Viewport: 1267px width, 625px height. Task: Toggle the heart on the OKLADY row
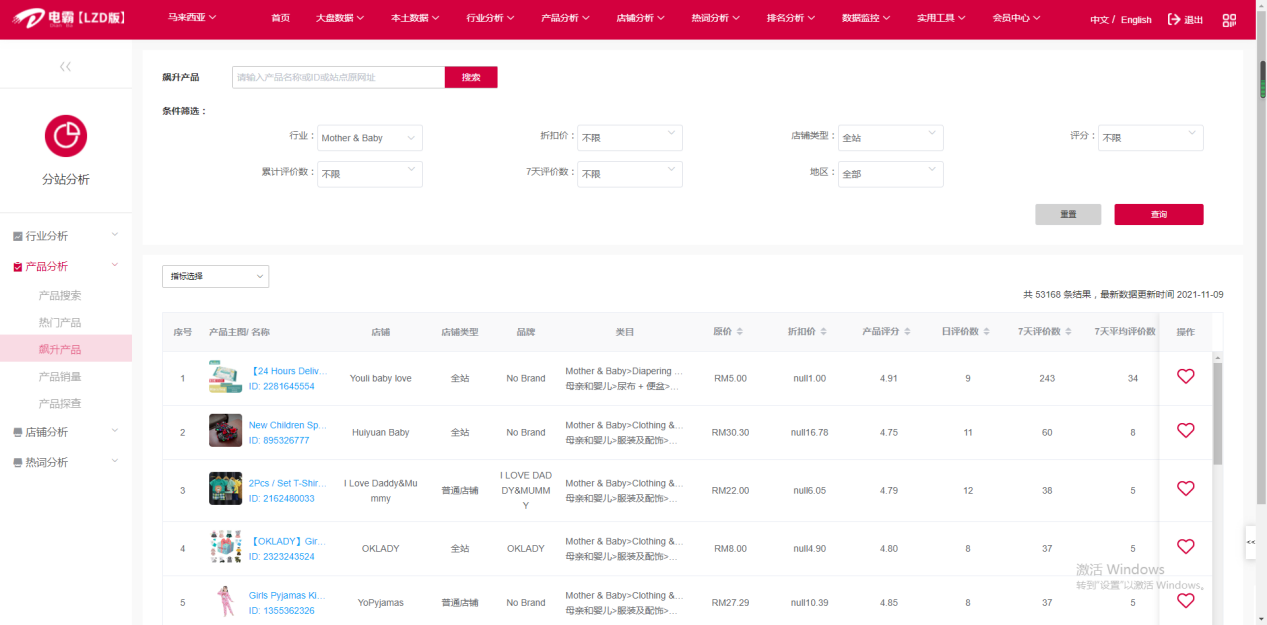click(x=1185, y=546)
